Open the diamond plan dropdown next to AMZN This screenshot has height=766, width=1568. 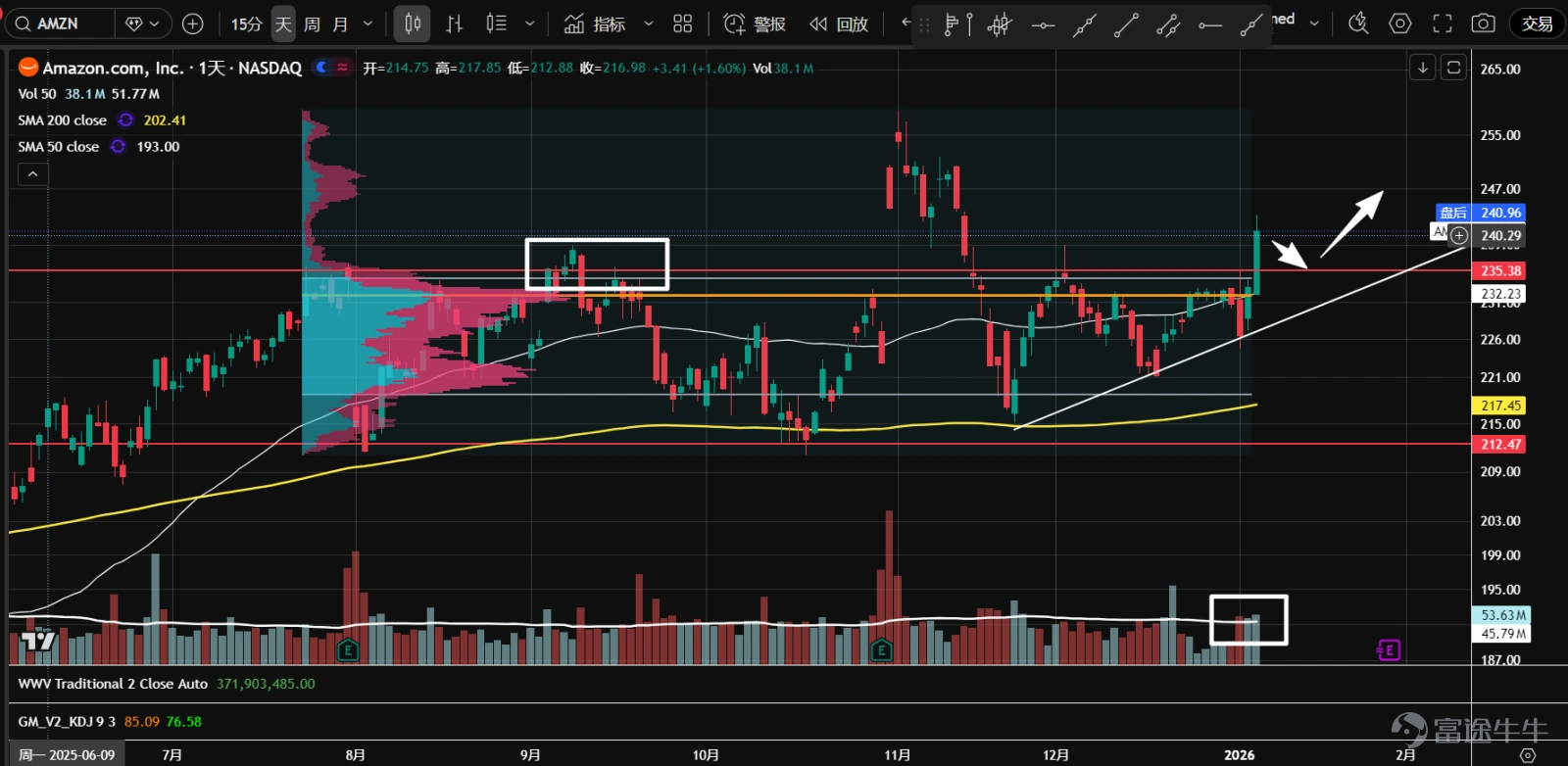[x=143, y=24]
